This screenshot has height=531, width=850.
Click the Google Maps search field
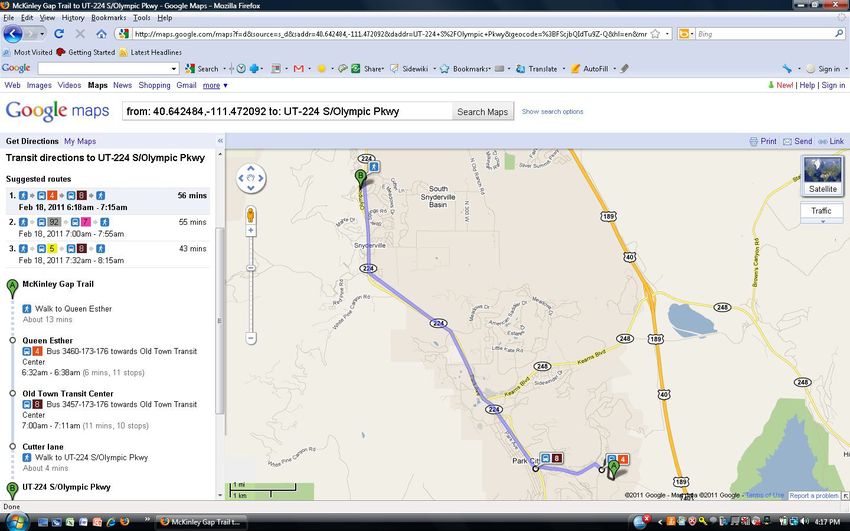[x=287, y=112]
